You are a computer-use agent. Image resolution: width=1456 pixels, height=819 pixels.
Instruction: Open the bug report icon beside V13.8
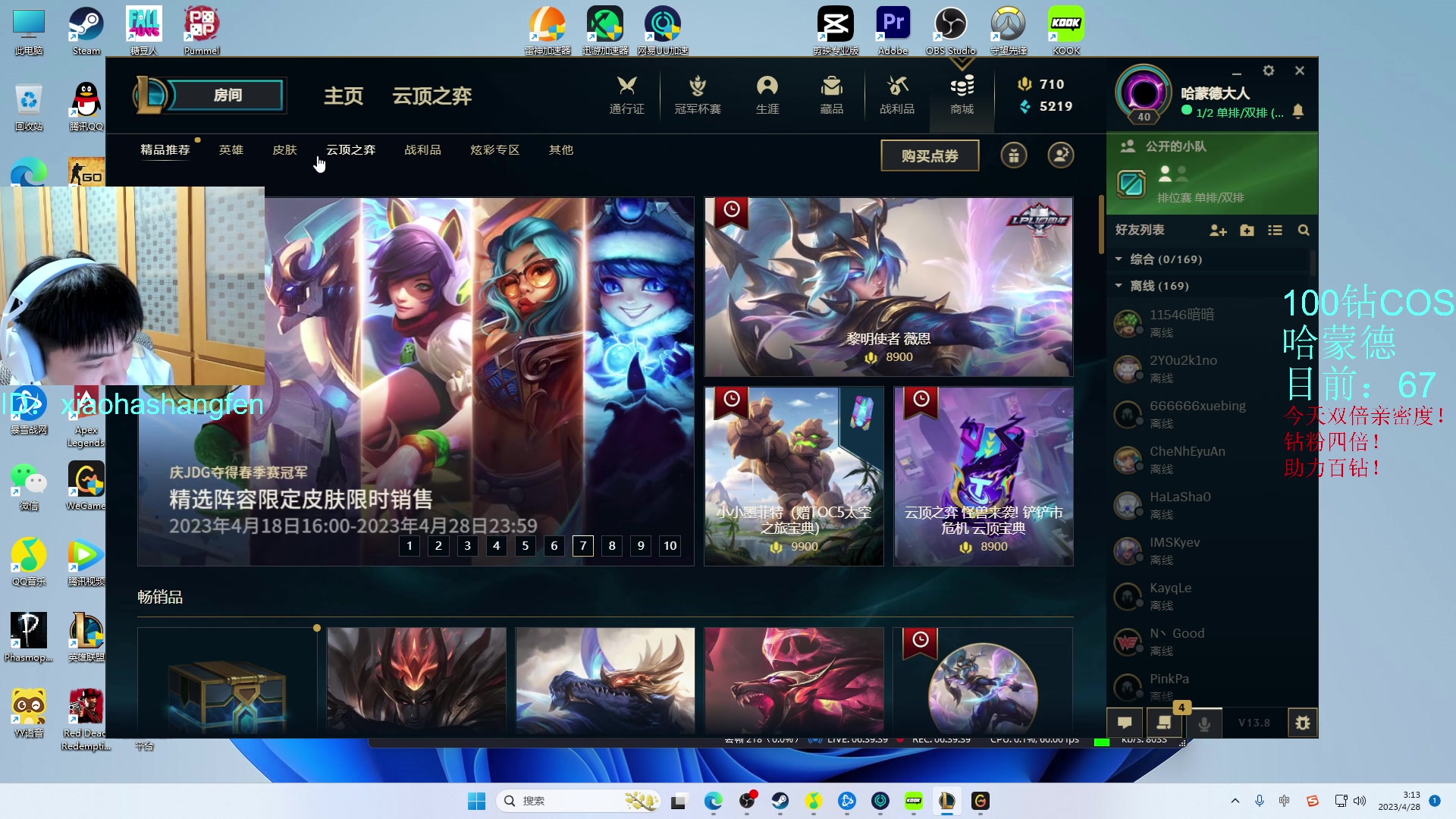(x=1303, y=723)
